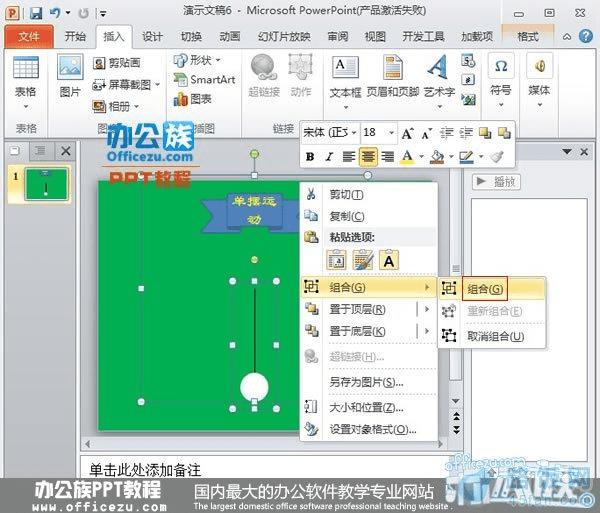
Task: Switch to the 格式 ribbon tab
Action: pos(528,37)
